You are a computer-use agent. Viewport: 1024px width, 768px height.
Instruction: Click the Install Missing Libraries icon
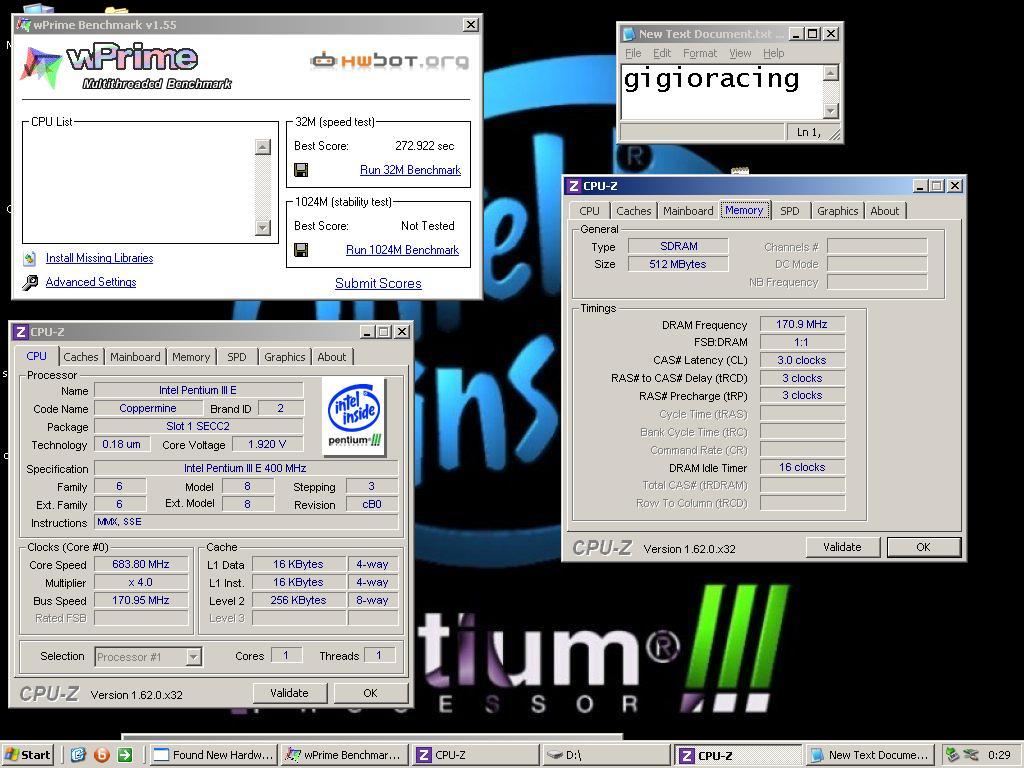(29, 259)
